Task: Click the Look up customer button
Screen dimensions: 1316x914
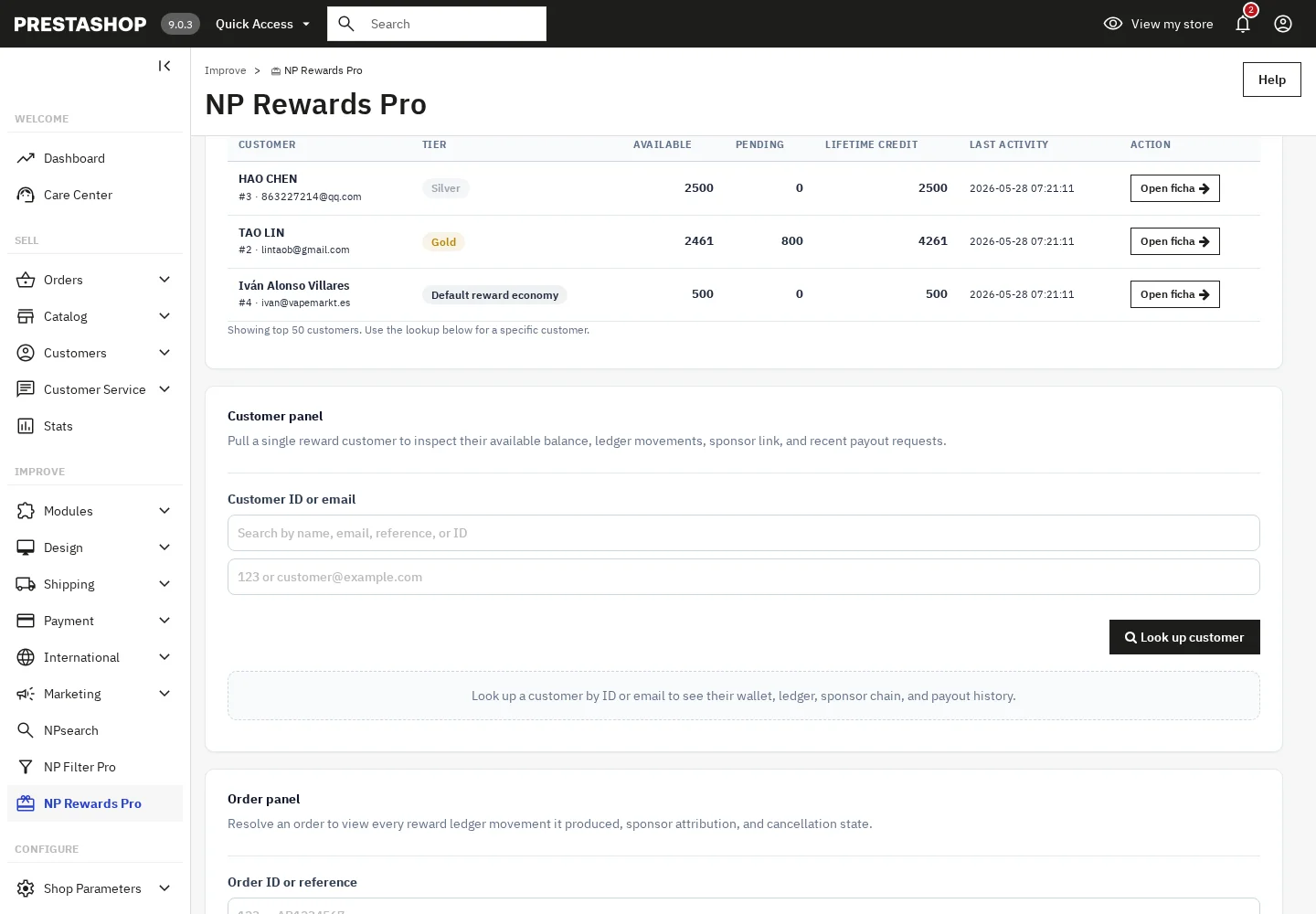Action: (1184, 637)
